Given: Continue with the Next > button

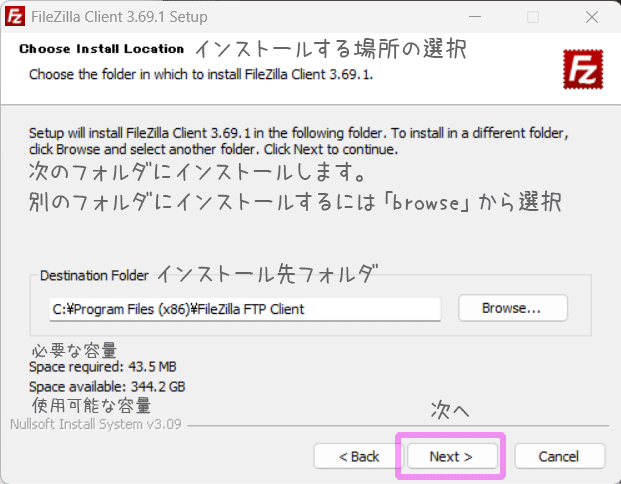Looking at the screenshot, I should point(452,456).
